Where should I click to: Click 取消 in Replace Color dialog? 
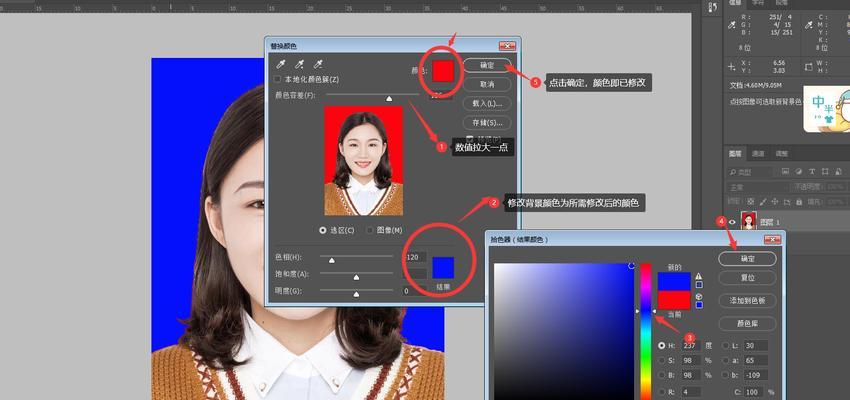(487, 85)
